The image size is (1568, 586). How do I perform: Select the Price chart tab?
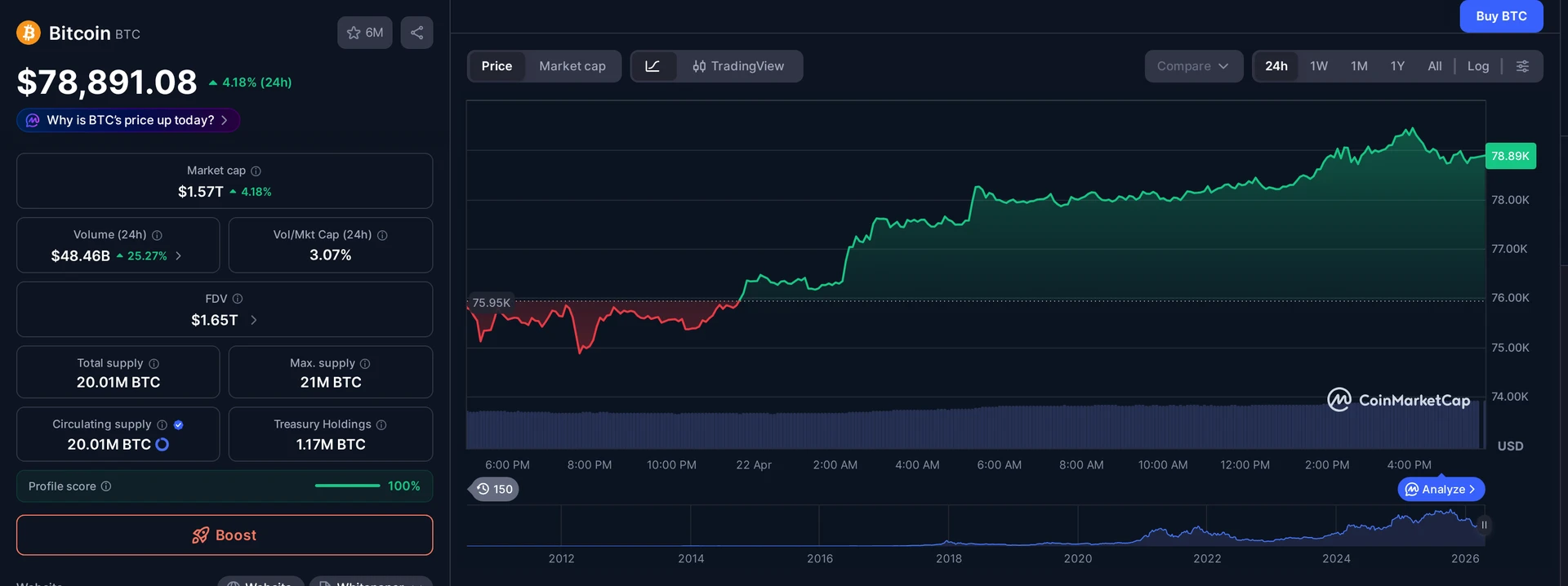497,66
